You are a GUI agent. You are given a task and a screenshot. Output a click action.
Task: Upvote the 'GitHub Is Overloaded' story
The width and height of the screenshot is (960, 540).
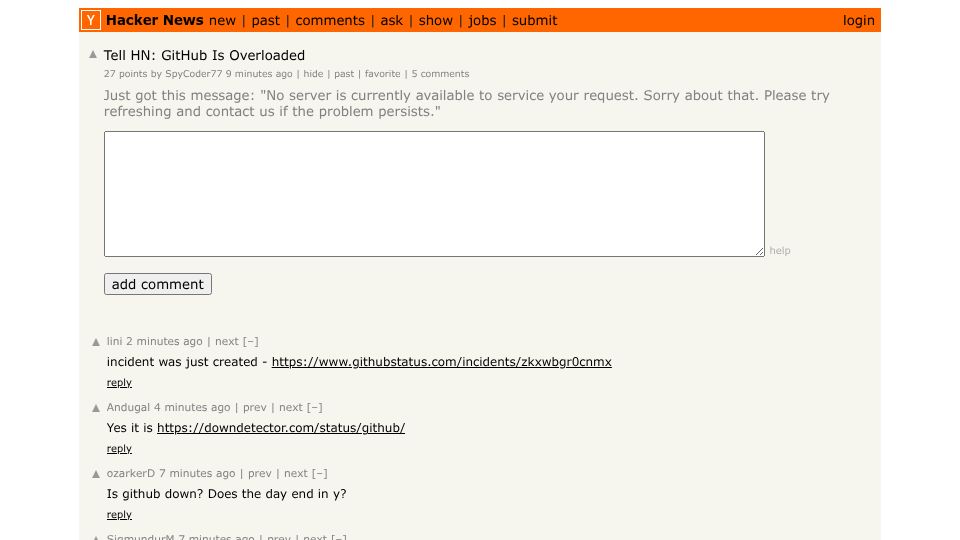pyautogui.click(x=93, y=54)
